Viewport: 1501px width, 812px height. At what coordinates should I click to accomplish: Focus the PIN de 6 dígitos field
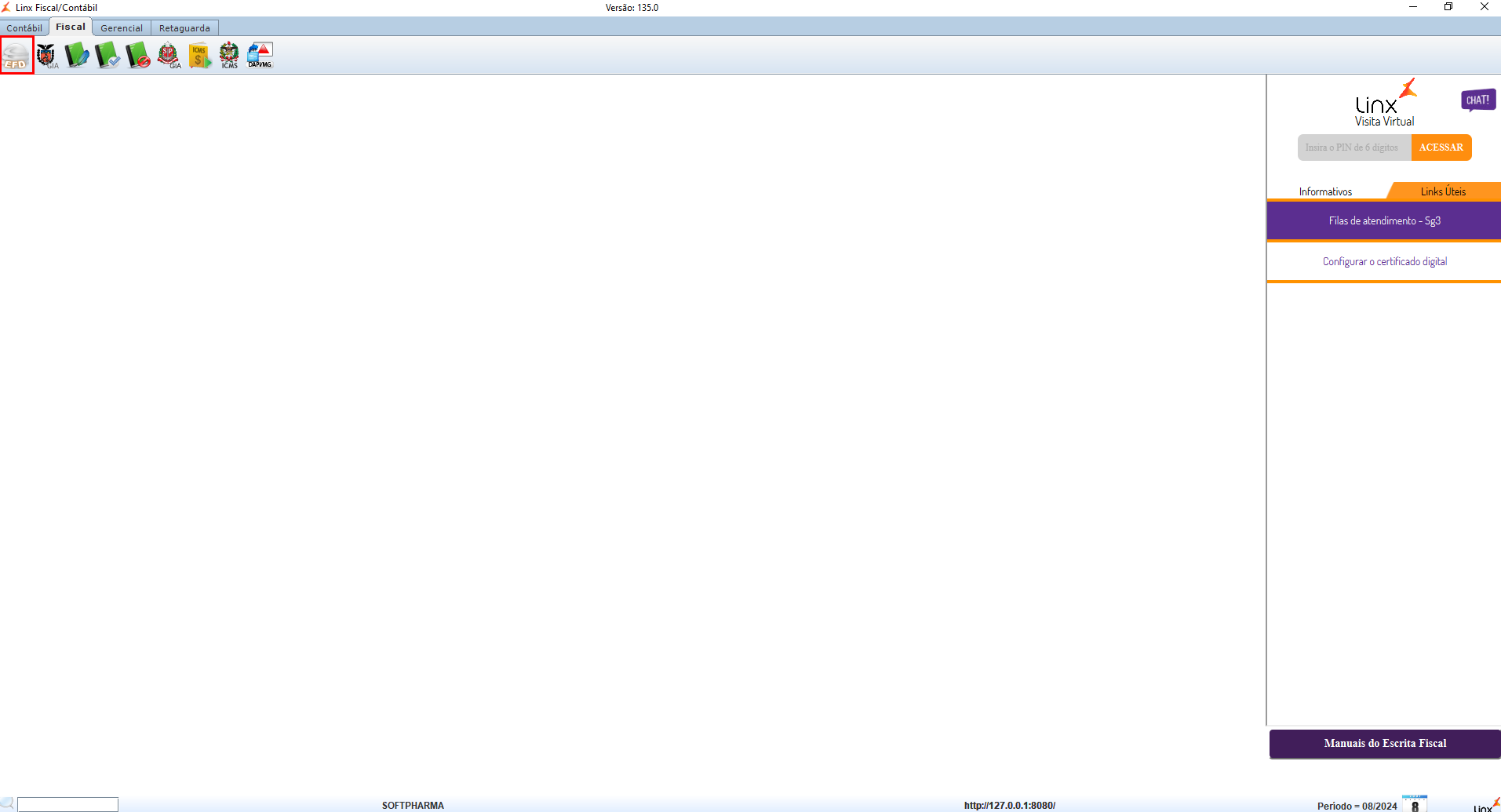tap(1354, 147)
